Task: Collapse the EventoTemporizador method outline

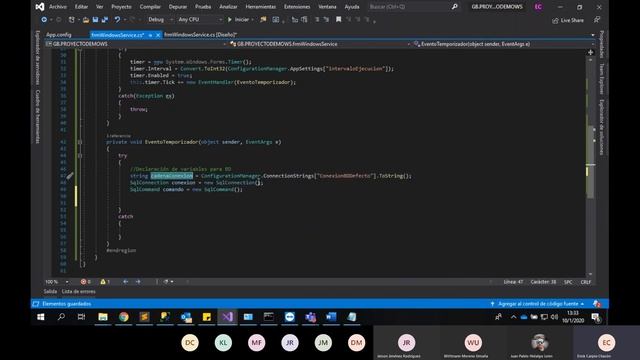Action: [80, 142]
